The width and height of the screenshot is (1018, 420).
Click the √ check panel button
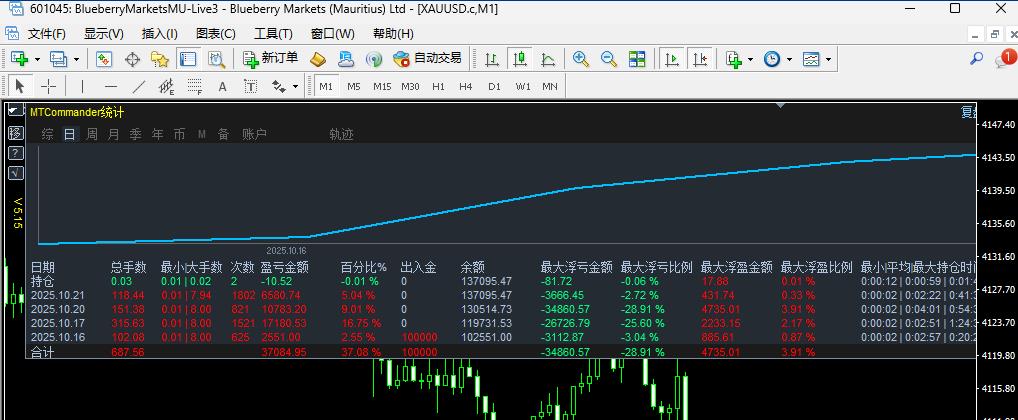15,173
